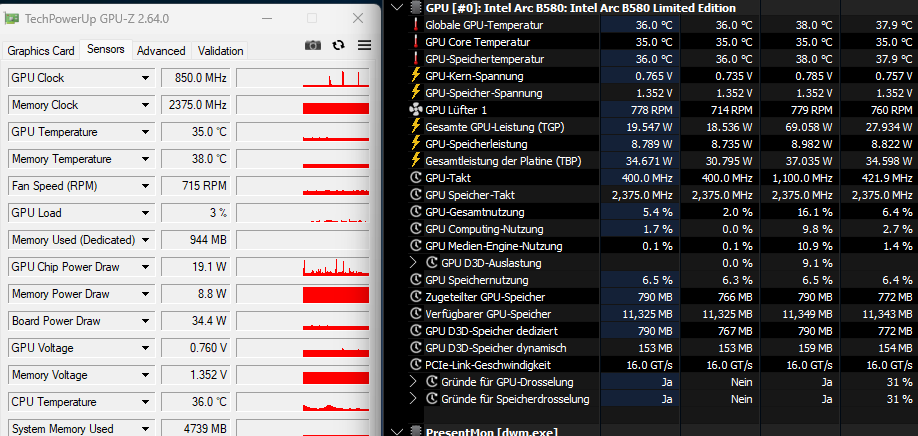
Task: Open the Memory Clock sensor dropdown
Action: point(145,105)
